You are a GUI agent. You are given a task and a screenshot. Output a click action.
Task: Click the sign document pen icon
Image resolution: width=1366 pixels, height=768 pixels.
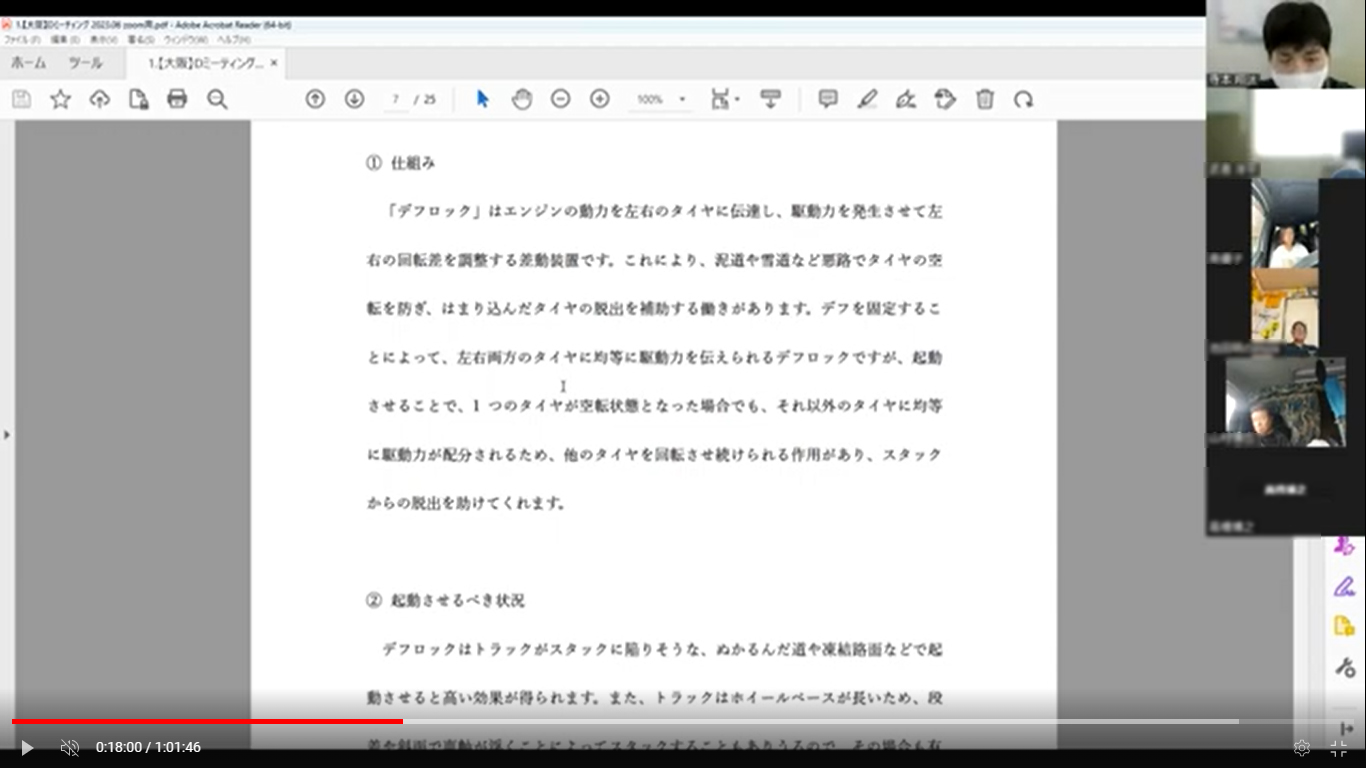click(906, 99)
